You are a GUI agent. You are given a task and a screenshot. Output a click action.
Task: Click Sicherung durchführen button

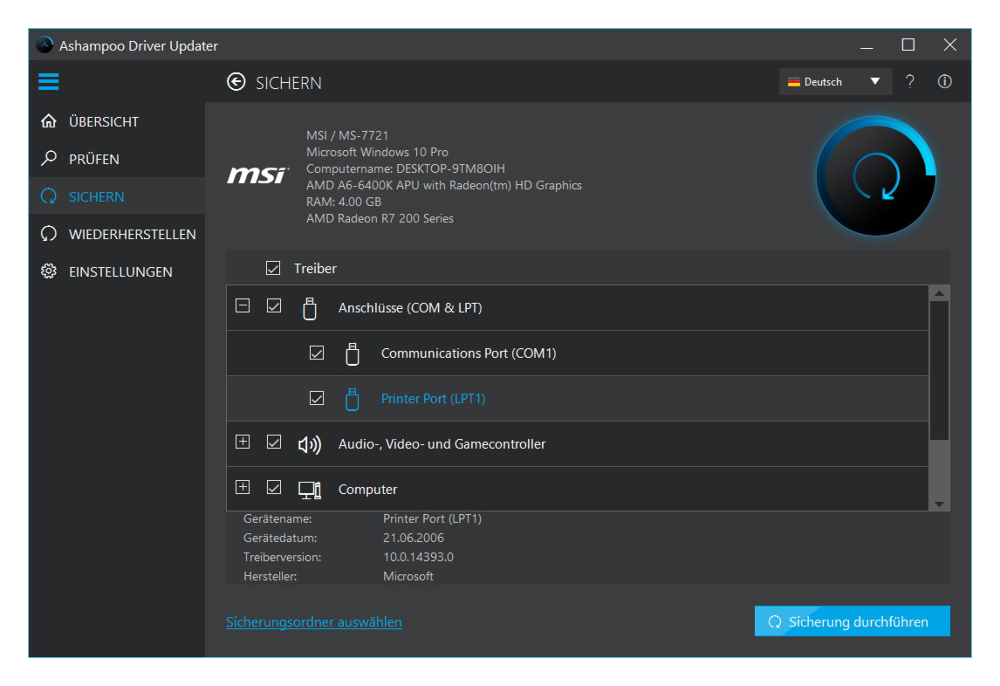click(852, 621)
